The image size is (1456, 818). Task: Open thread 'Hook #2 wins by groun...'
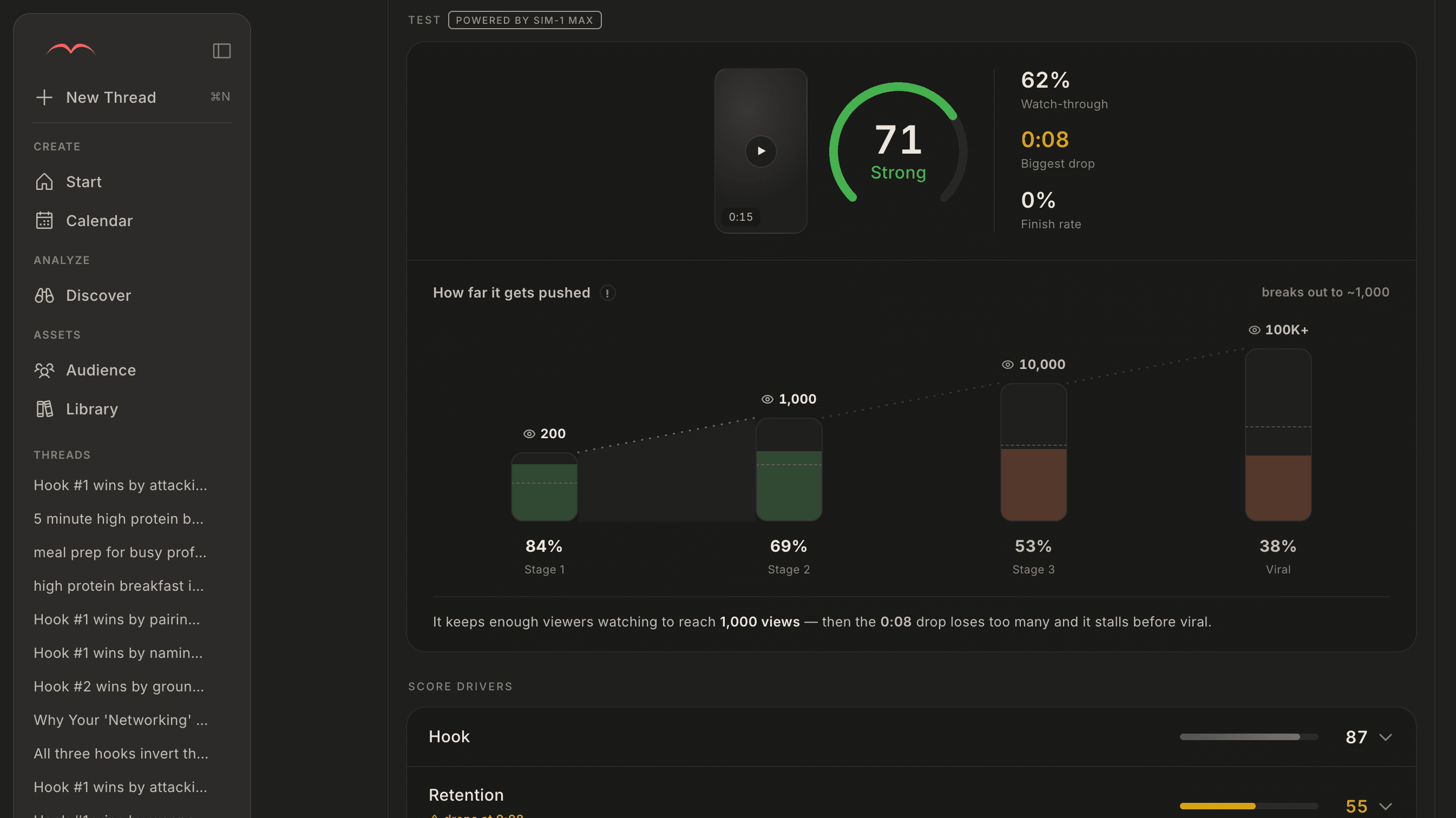[x=119, y=687]
